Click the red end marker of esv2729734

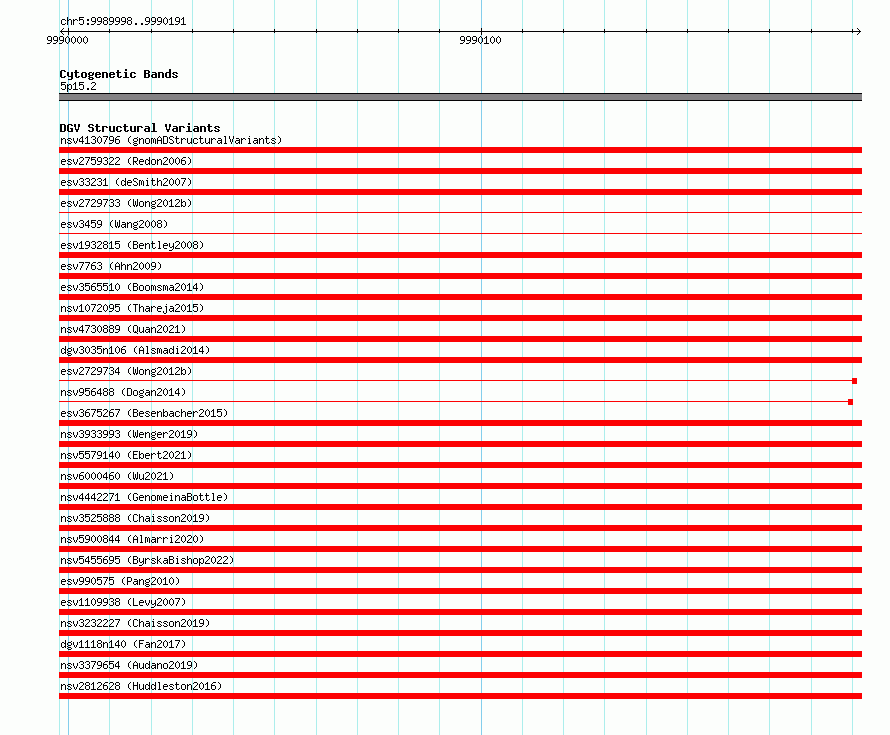click(854, 381)
